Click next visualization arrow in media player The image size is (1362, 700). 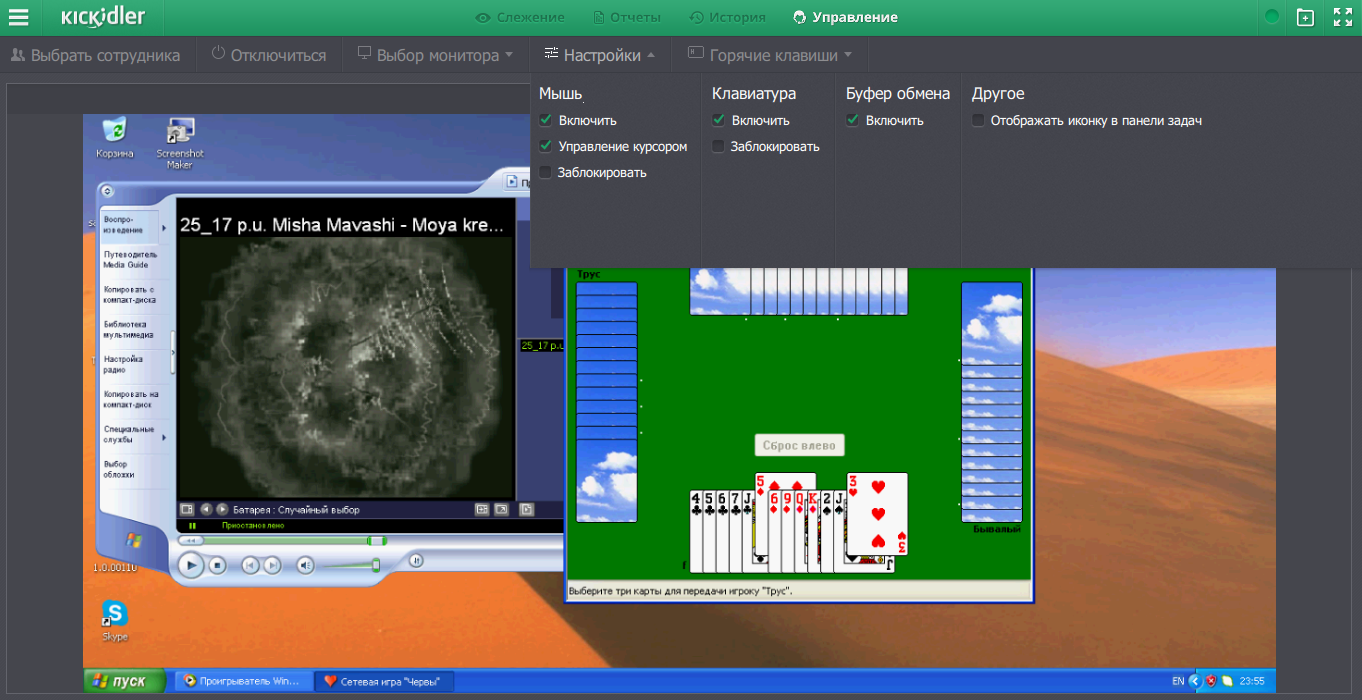pos(222,509)
